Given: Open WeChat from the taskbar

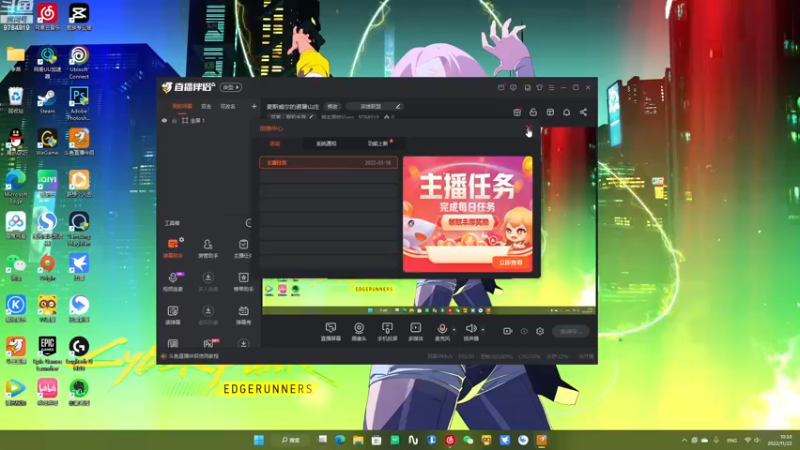Looking at the screenshot, I should (468, 440).
